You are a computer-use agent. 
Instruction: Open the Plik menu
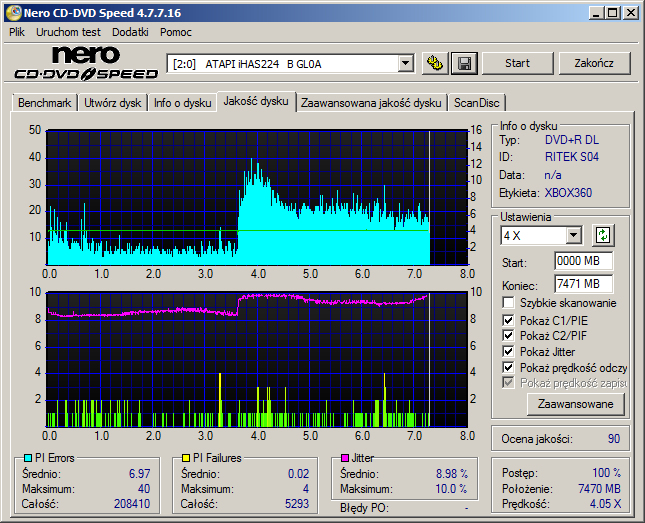17,32
